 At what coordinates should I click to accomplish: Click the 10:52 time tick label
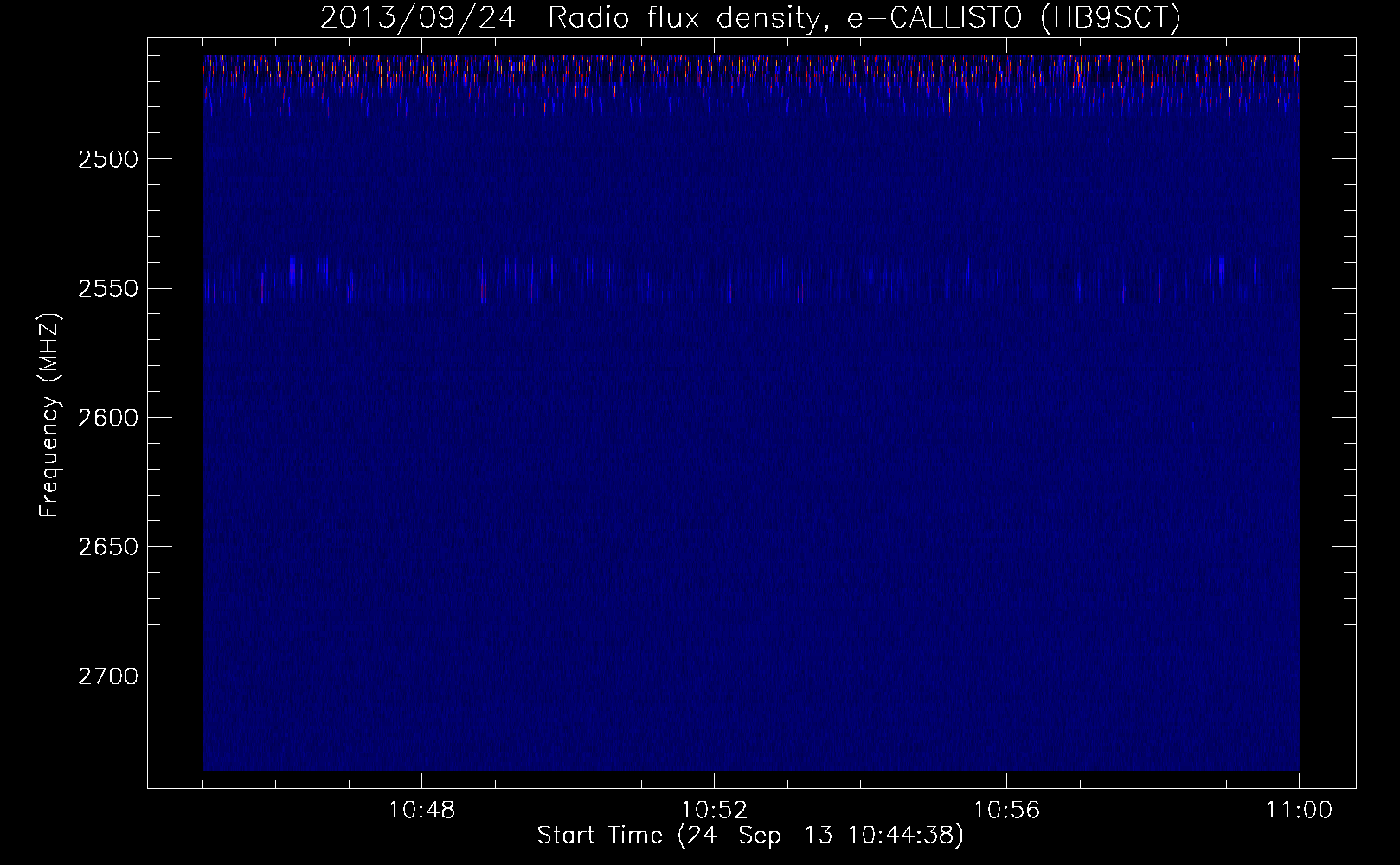tap(714, 811)
